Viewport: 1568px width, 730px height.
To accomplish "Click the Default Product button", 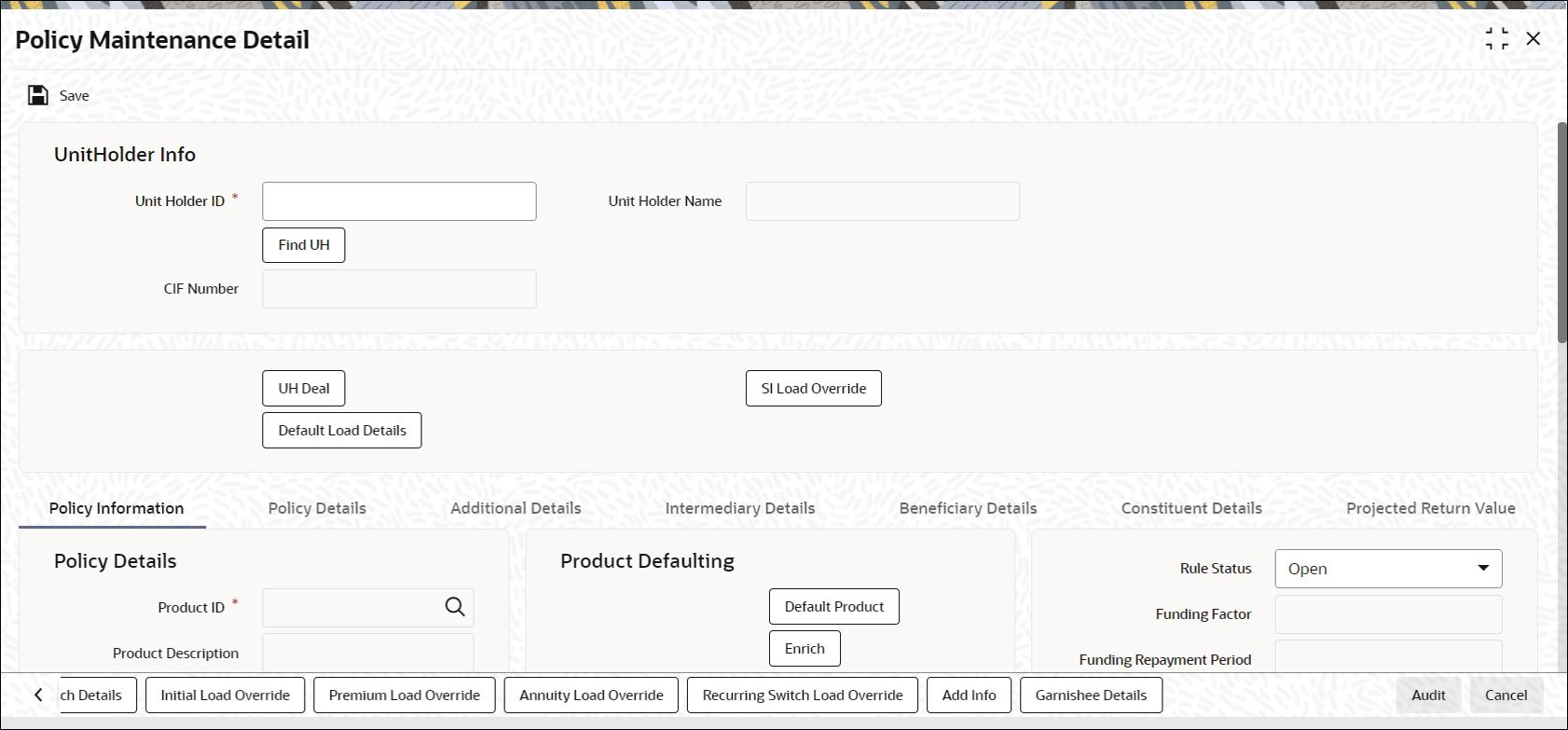I will tap(834, 607).
